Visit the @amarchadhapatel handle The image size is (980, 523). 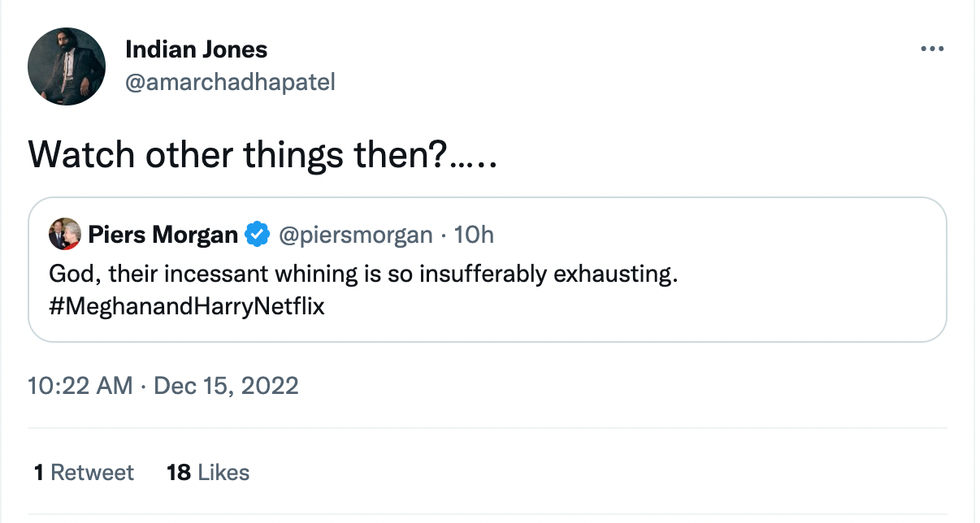point(230,83)
